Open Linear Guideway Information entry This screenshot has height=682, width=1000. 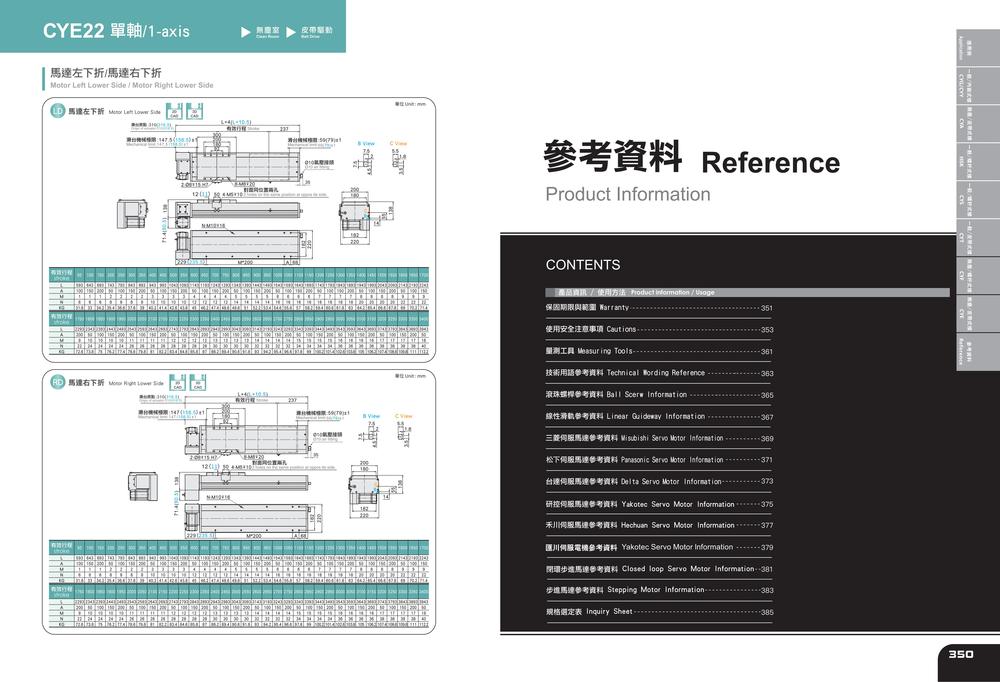[x=659, y=416]
